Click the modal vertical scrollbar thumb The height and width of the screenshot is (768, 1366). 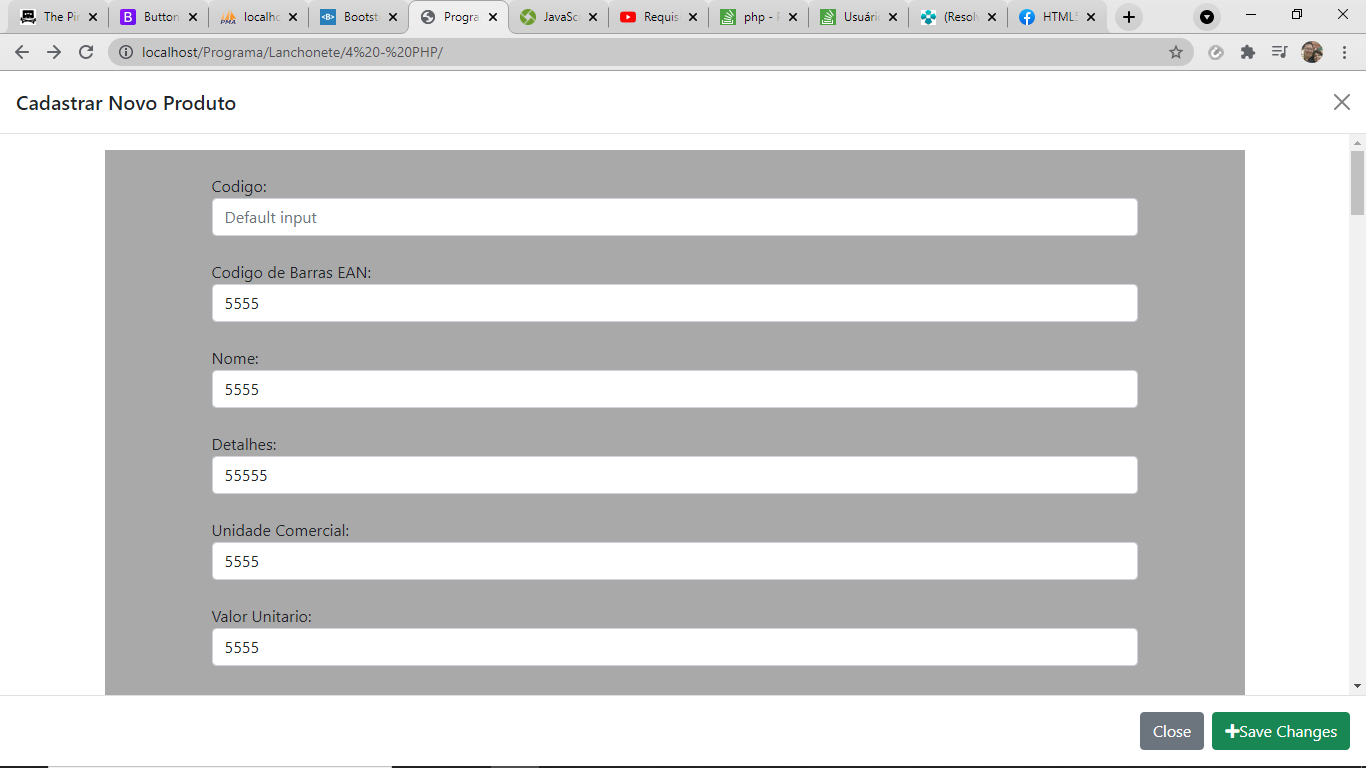pos(1357,183)
